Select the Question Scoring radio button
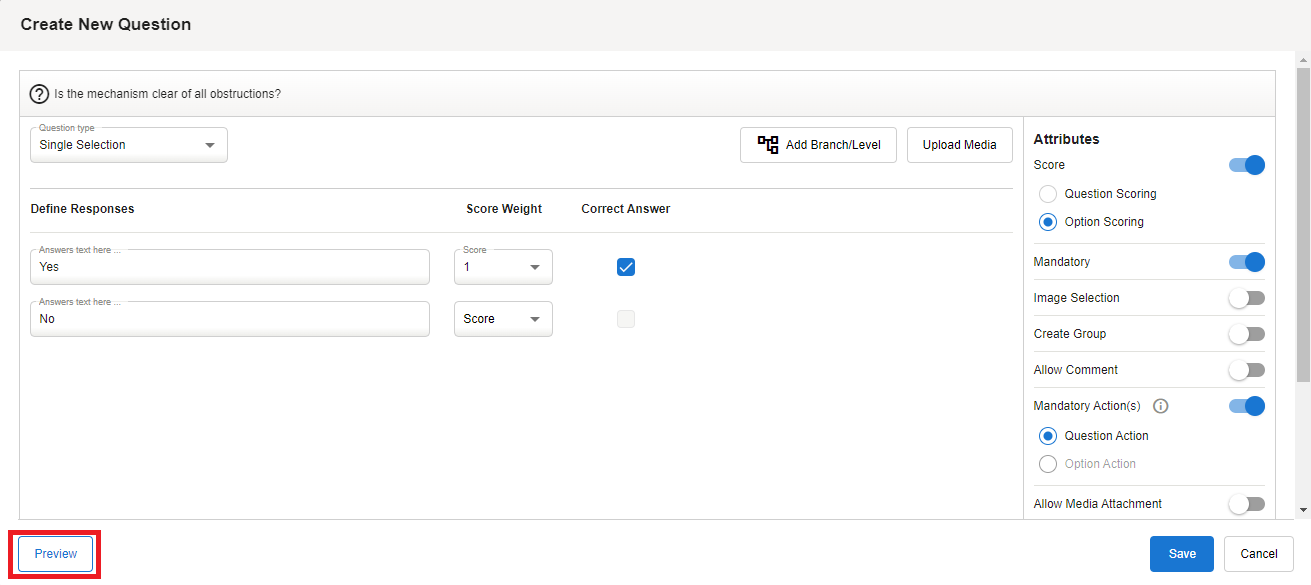The height and width of the screenshot is (585, 1311). (1048, 194)
